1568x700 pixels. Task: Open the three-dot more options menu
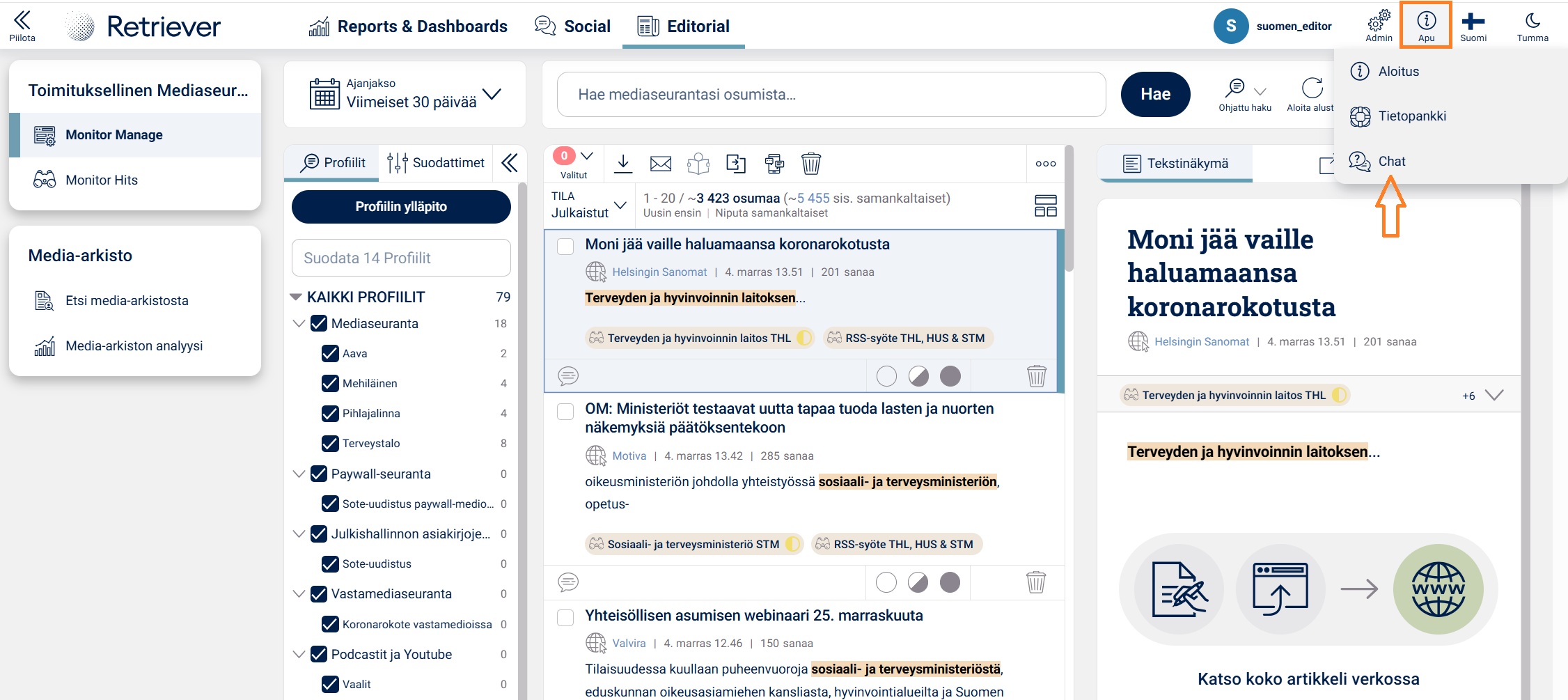click(1046, 164)
